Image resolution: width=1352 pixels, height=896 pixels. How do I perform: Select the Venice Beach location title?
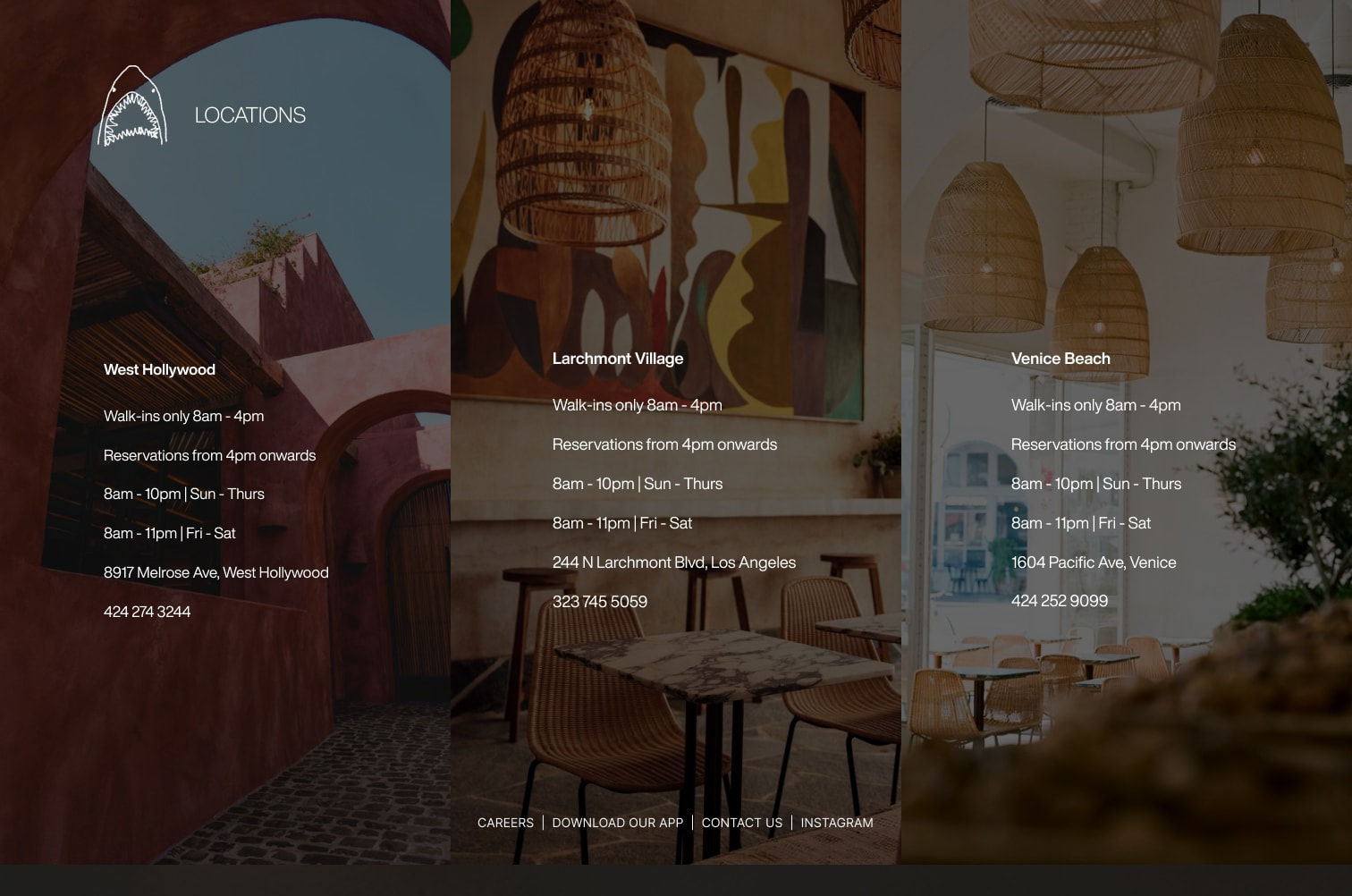[1060, 359]
